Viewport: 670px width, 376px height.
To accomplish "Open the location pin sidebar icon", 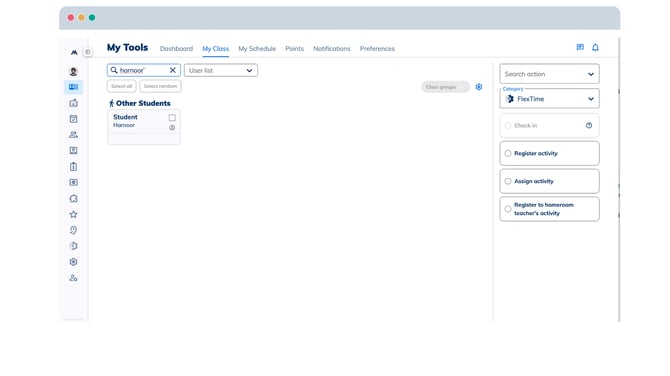I will tap(73, 230).
